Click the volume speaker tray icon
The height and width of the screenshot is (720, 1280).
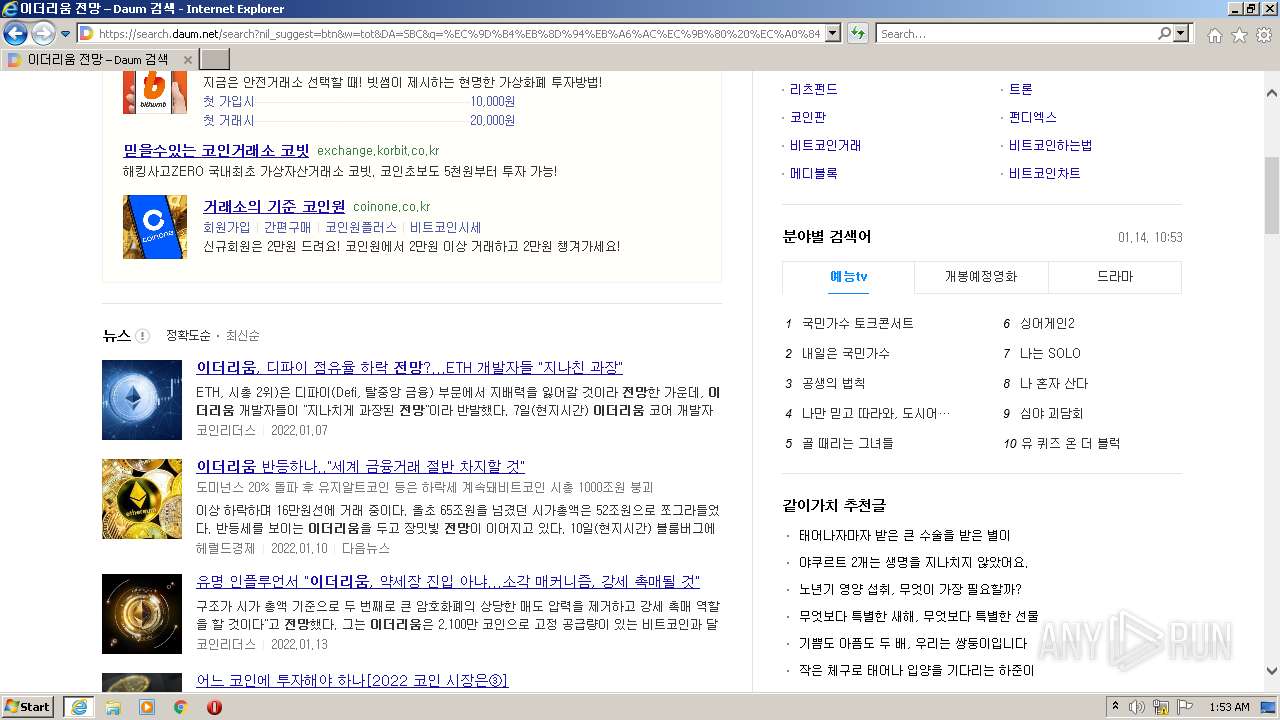1136,707
